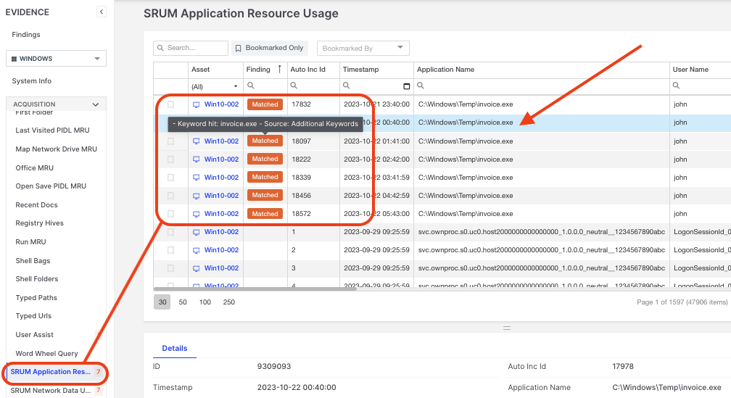Viewport: 731px width, 398px height.
Task: Select SRUM Application Resource Usage item
Action: (55, 372)
